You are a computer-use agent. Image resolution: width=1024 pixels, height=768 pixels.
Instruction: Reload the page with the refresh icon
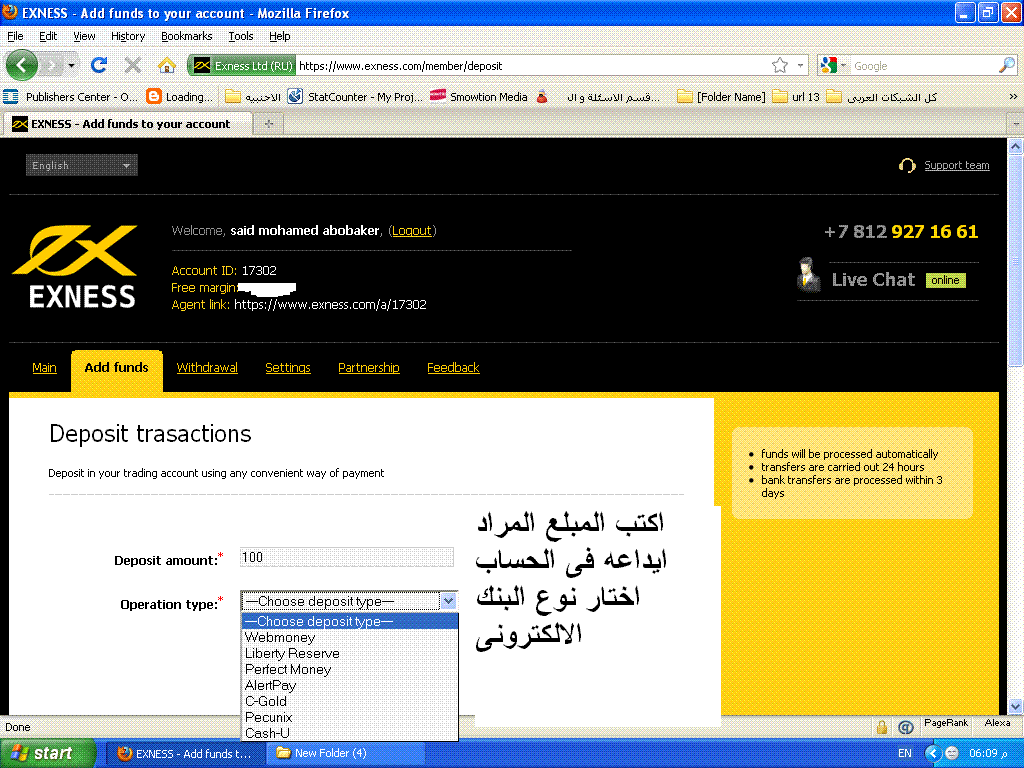tap(99, 65)
